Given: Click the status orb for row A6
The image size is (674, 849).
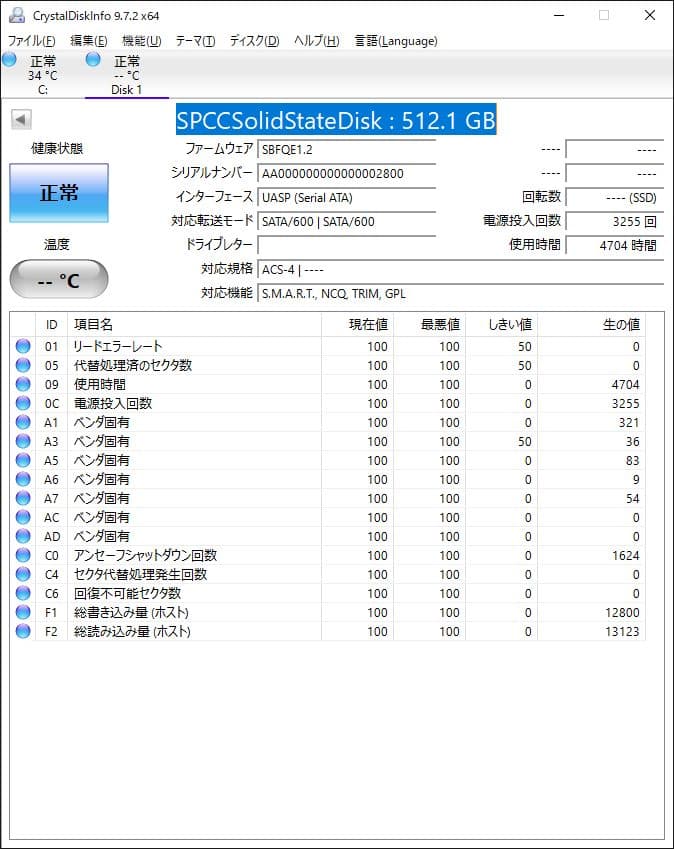Looking at the screenshot, I should coord(23,479).
